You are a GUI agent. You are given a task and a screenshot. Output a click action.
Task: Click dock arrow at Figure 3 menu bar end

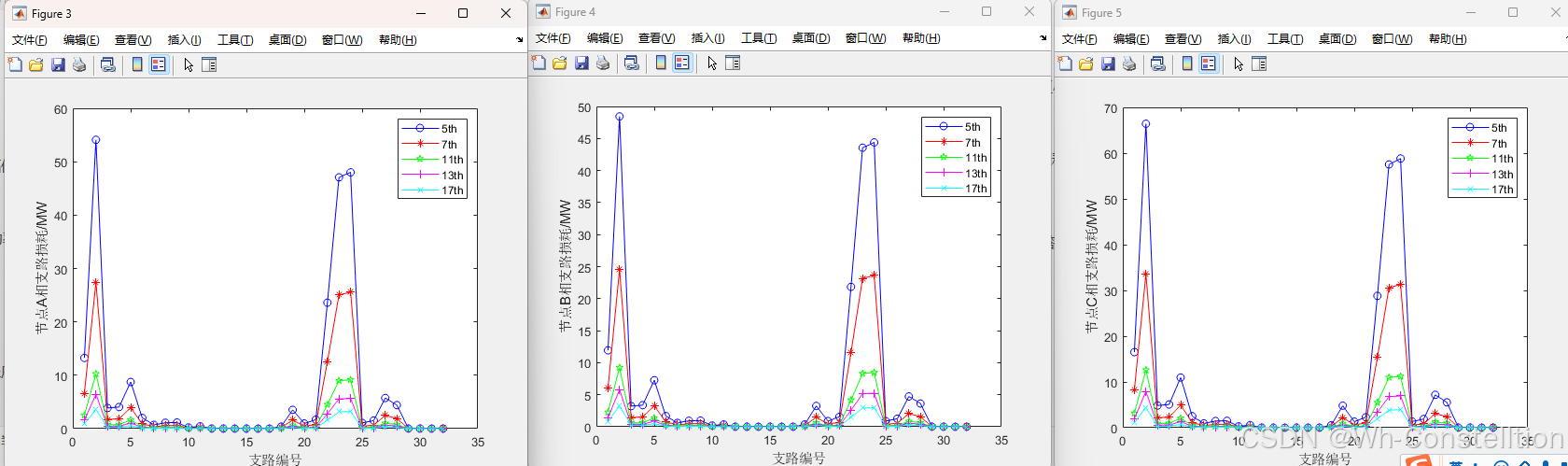click(x=520, y=40)
